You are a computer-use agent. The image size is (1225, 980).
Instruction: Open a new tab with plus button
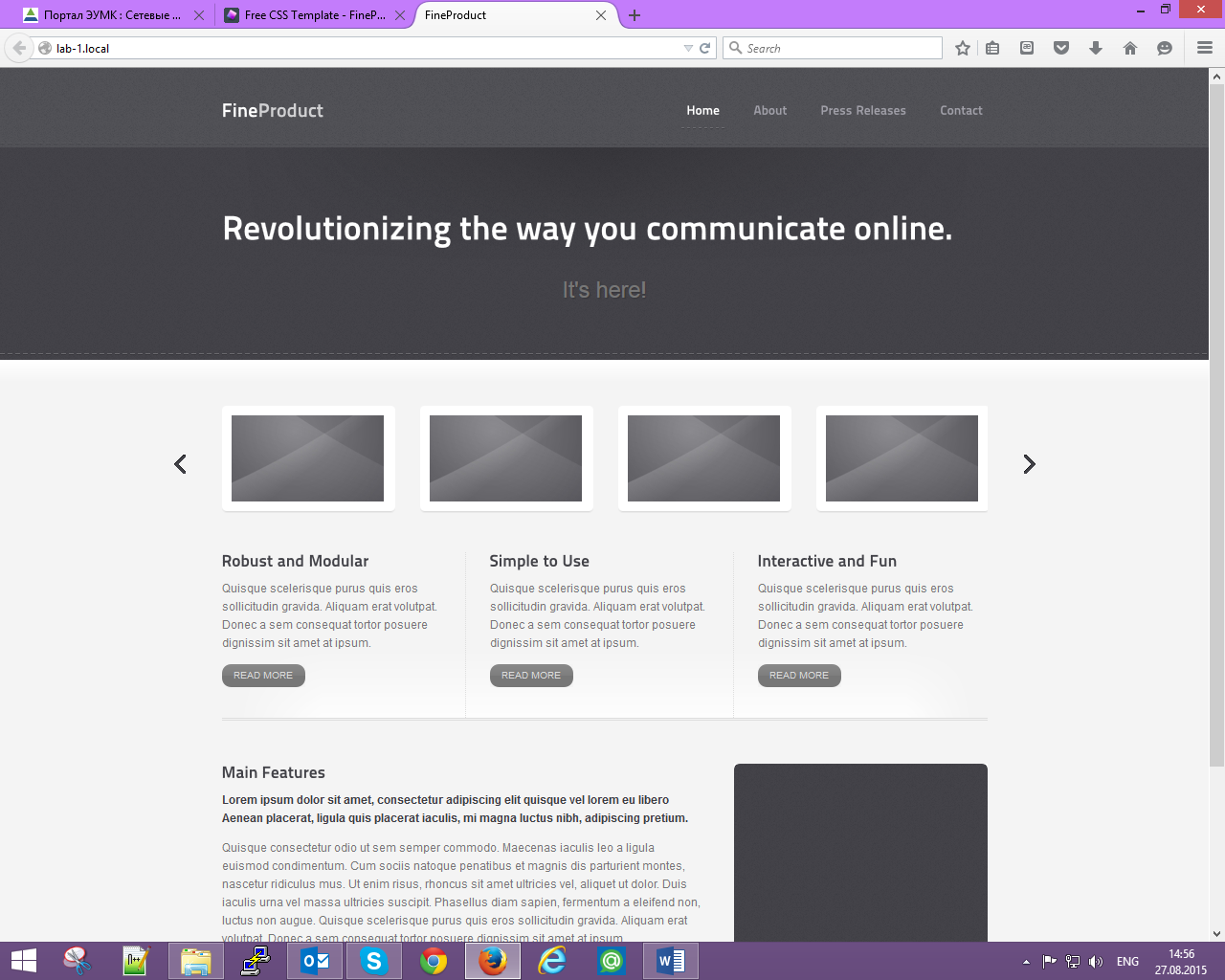click(x=635, y=15)
